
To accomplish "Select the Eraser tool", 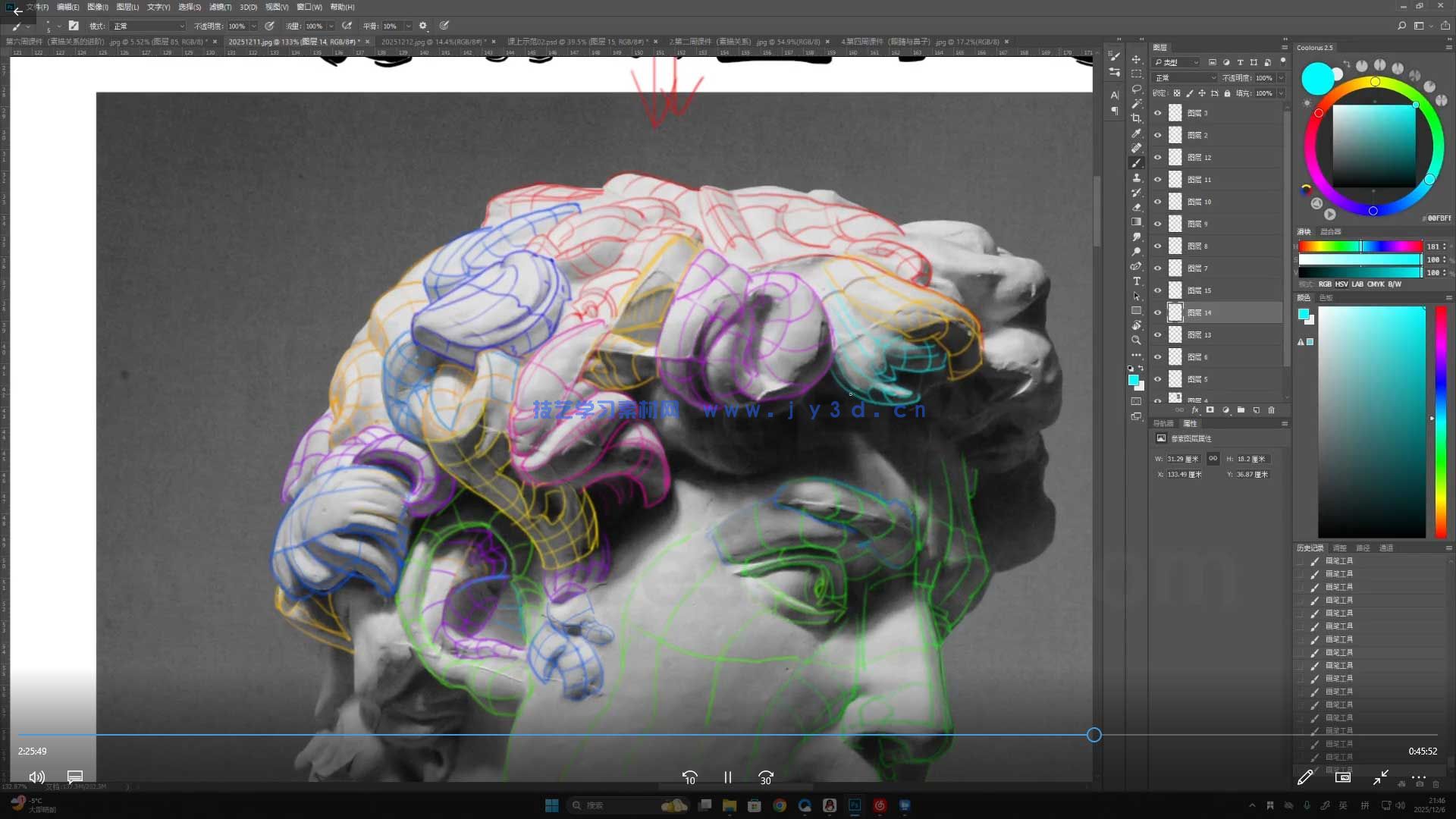I will tap(1136, 207).
